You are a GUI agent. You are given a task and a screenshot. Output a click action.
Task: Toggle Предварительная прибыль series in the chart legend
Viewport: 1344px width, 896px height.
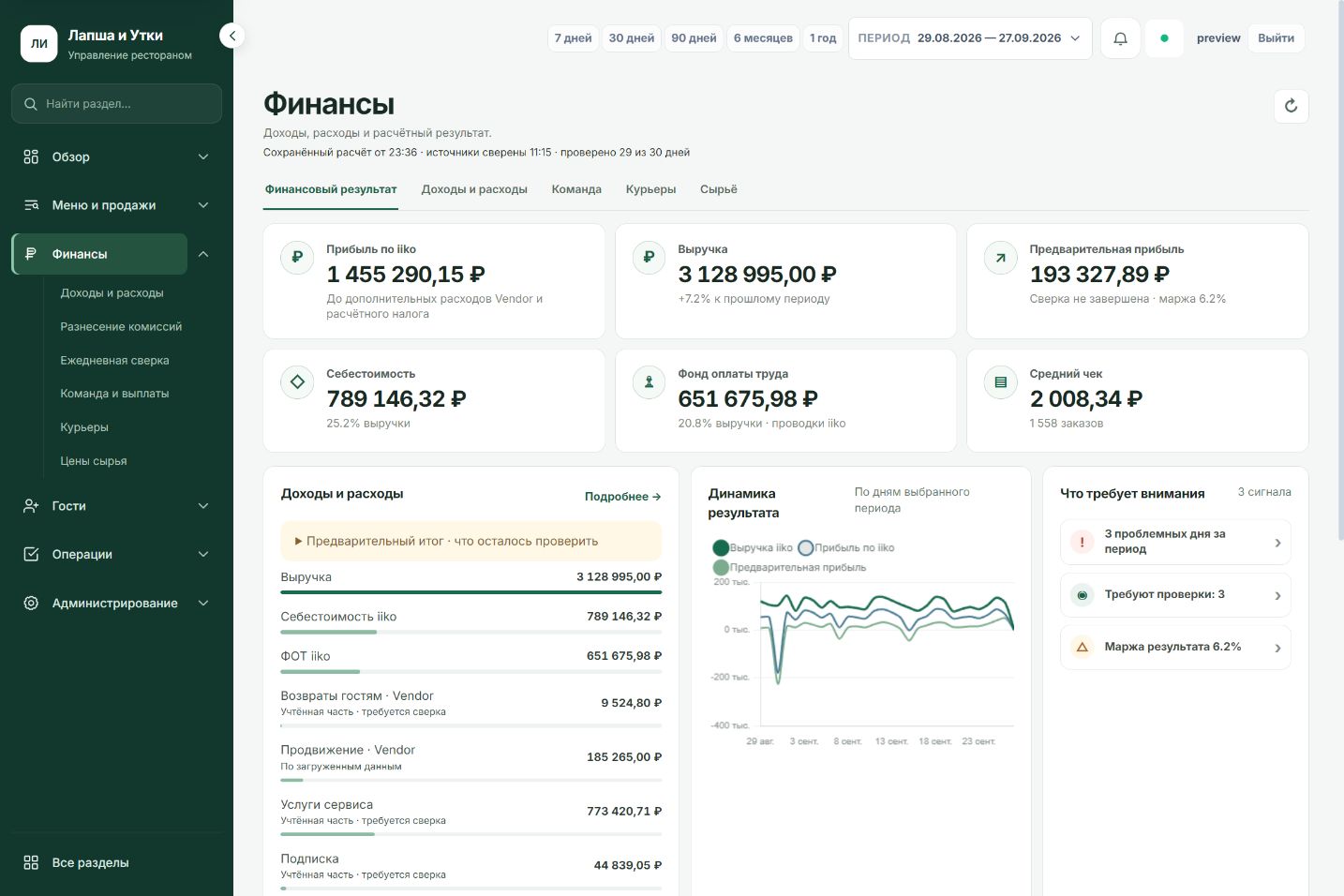789,567
